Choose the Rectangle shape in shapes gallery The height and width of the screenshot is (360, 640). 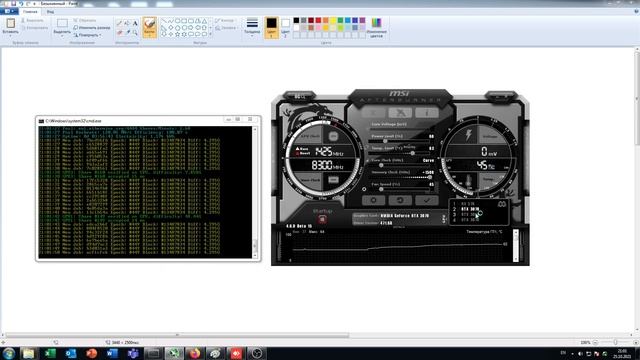tap(184, 21)
